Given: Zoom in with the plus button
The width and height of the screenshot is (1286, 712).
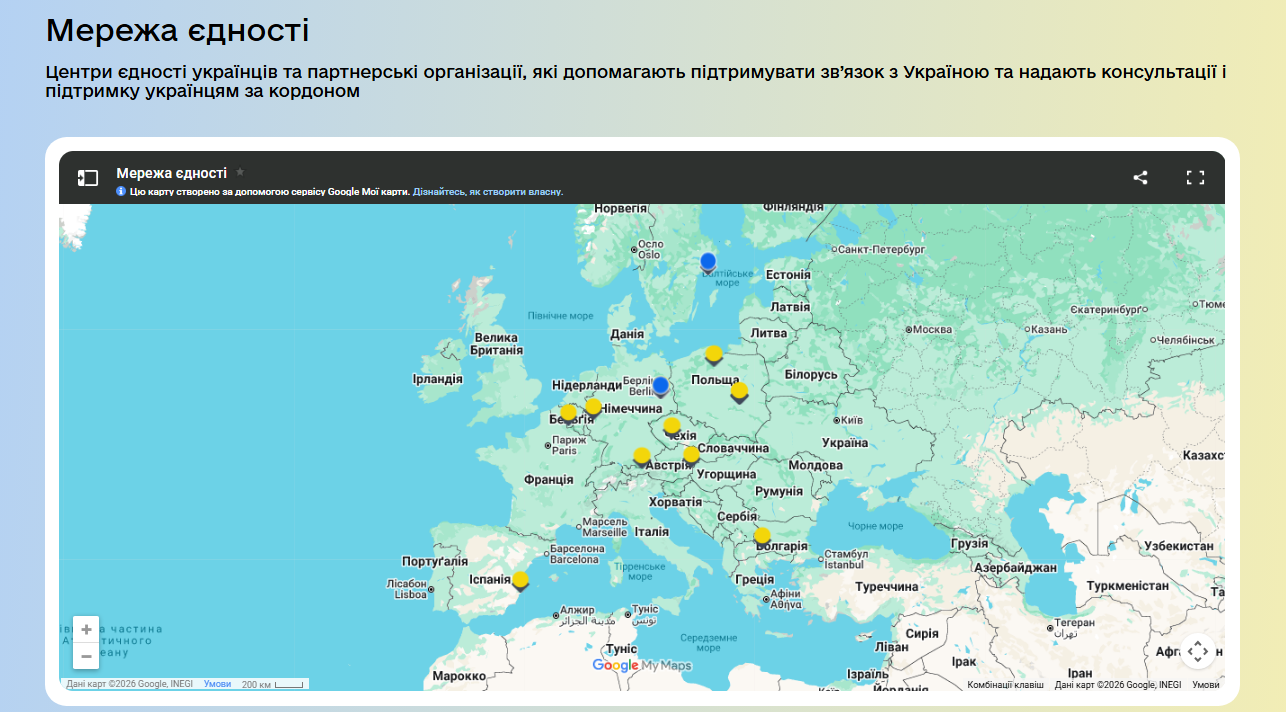Looking at the screenshot, I should (86, 629).
